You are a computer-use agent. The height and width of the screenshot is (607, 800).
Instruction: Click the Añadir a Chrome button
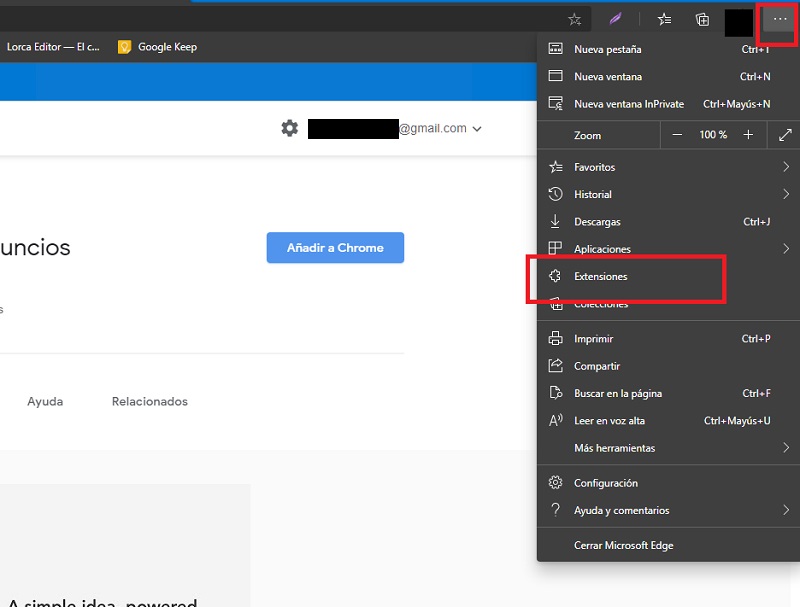(335, 248)
